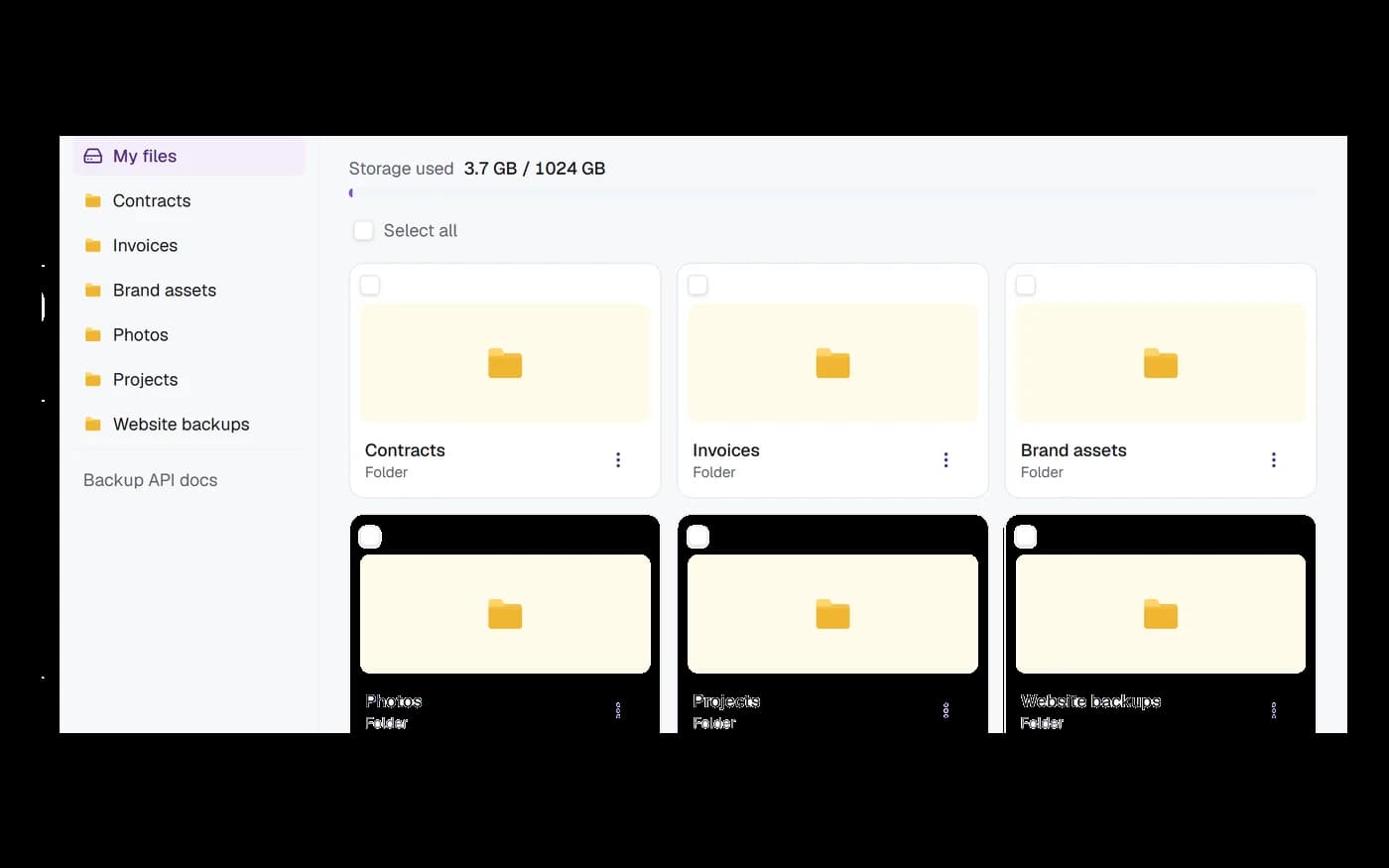Open the Photos card three-dot menu

click(x=618, y=710)
